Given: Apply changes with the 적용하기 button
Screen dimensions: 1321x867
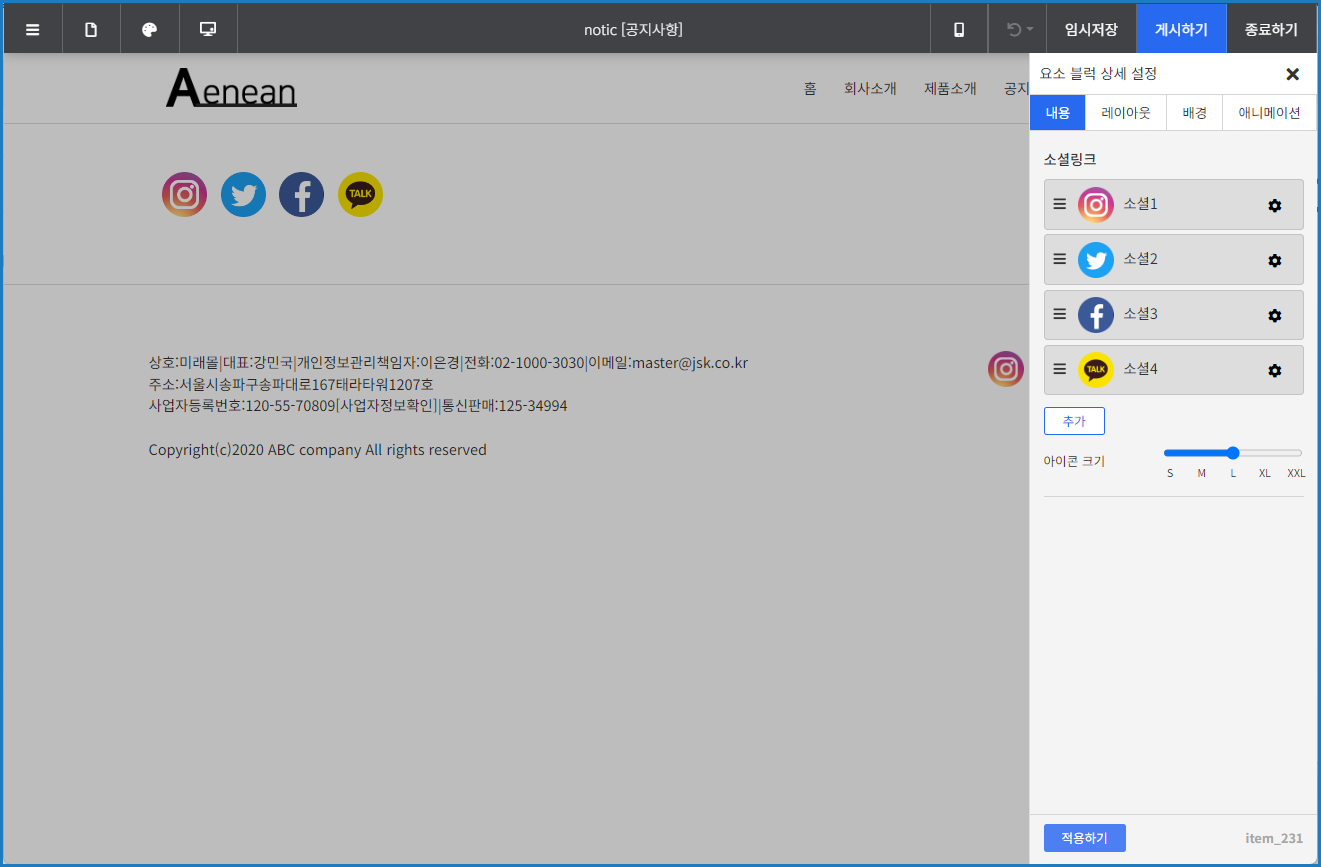Looking at the screenshot, I should 1084,837.
